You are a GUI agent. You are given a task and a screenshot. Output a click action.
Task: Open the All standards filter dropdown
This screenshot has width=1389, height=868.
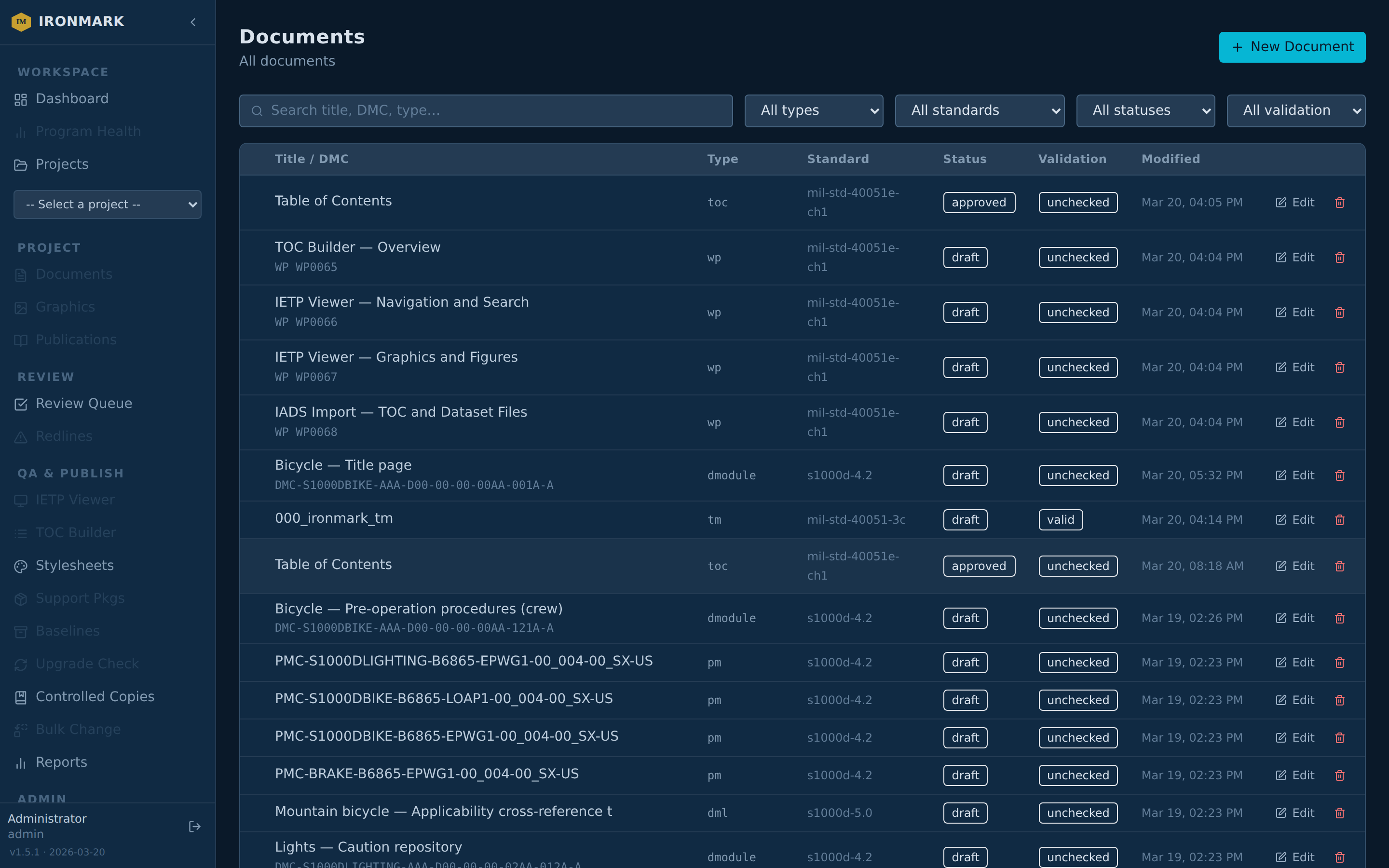980,111
